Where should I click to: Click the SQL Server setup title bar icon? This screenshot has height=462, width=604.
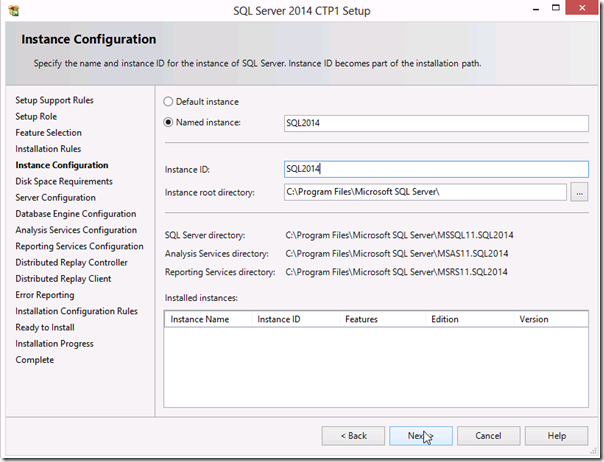pos(13,10)
